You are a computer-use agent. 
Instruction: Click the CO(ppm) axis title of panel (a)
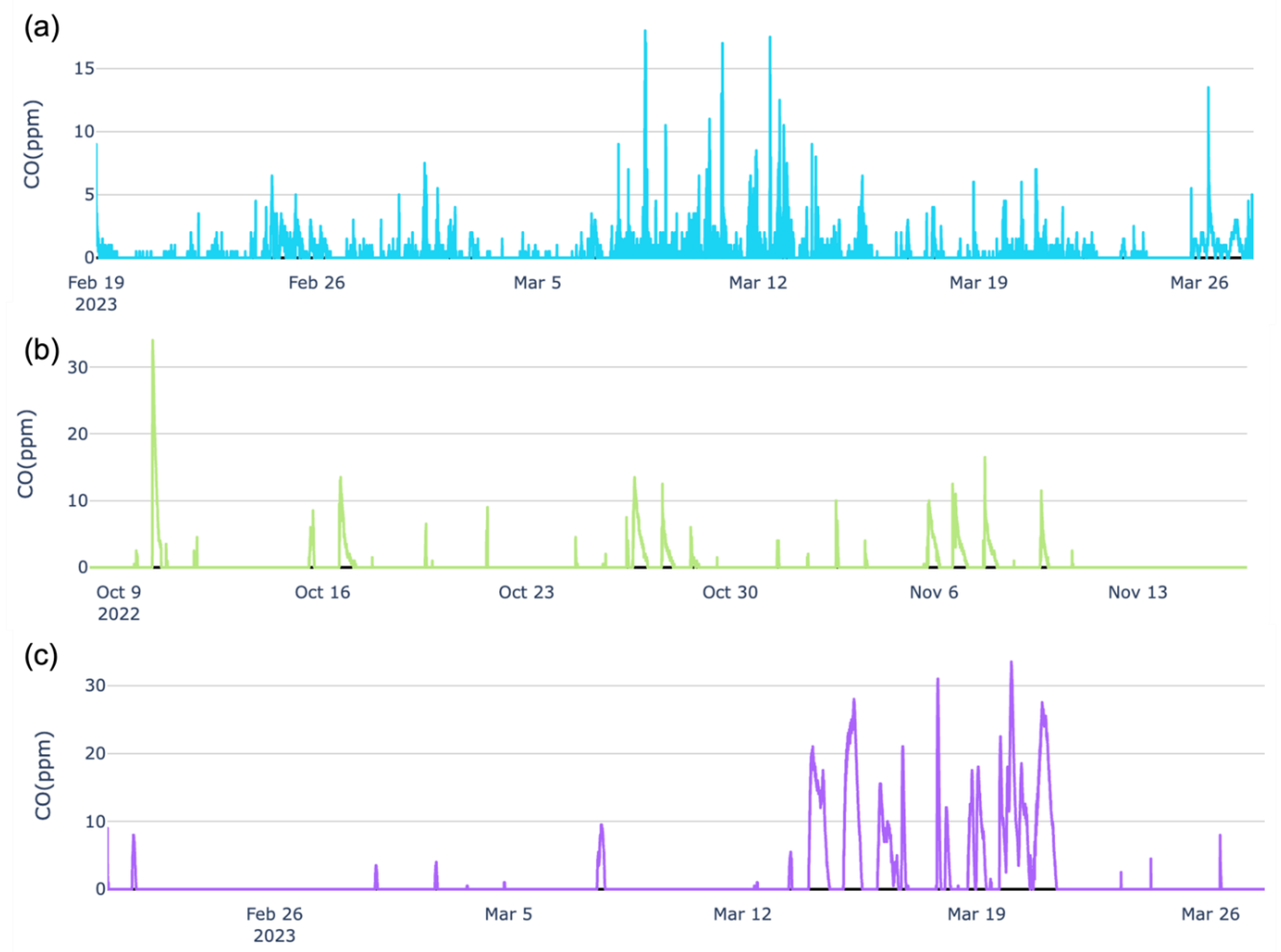point(33,144)
